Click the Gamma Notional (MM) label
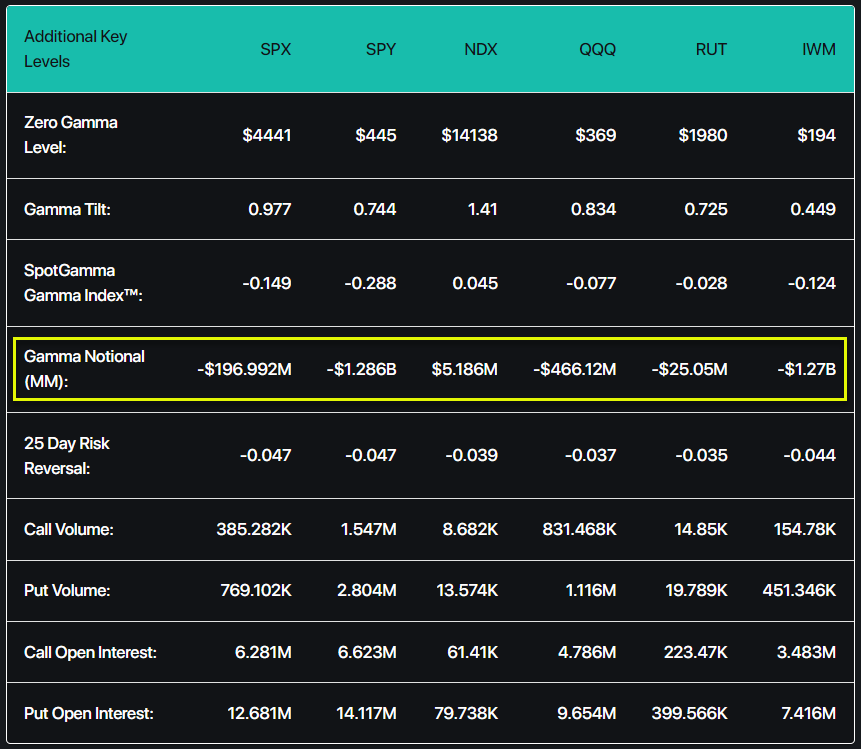This screenshot has height=749, width=861. point(84,368)
